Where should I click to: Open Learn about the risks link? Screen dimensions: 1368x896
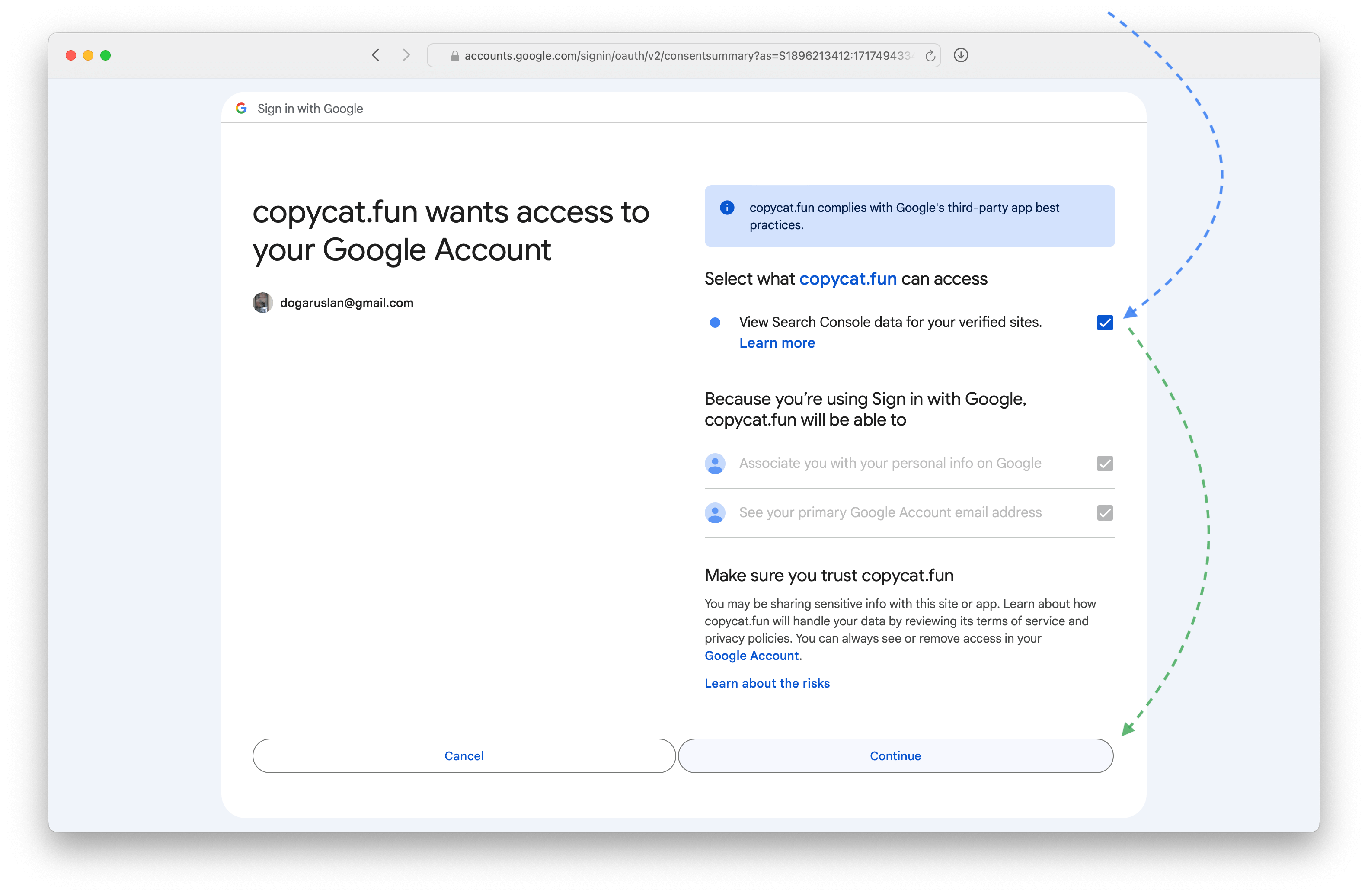coord(767,683)
